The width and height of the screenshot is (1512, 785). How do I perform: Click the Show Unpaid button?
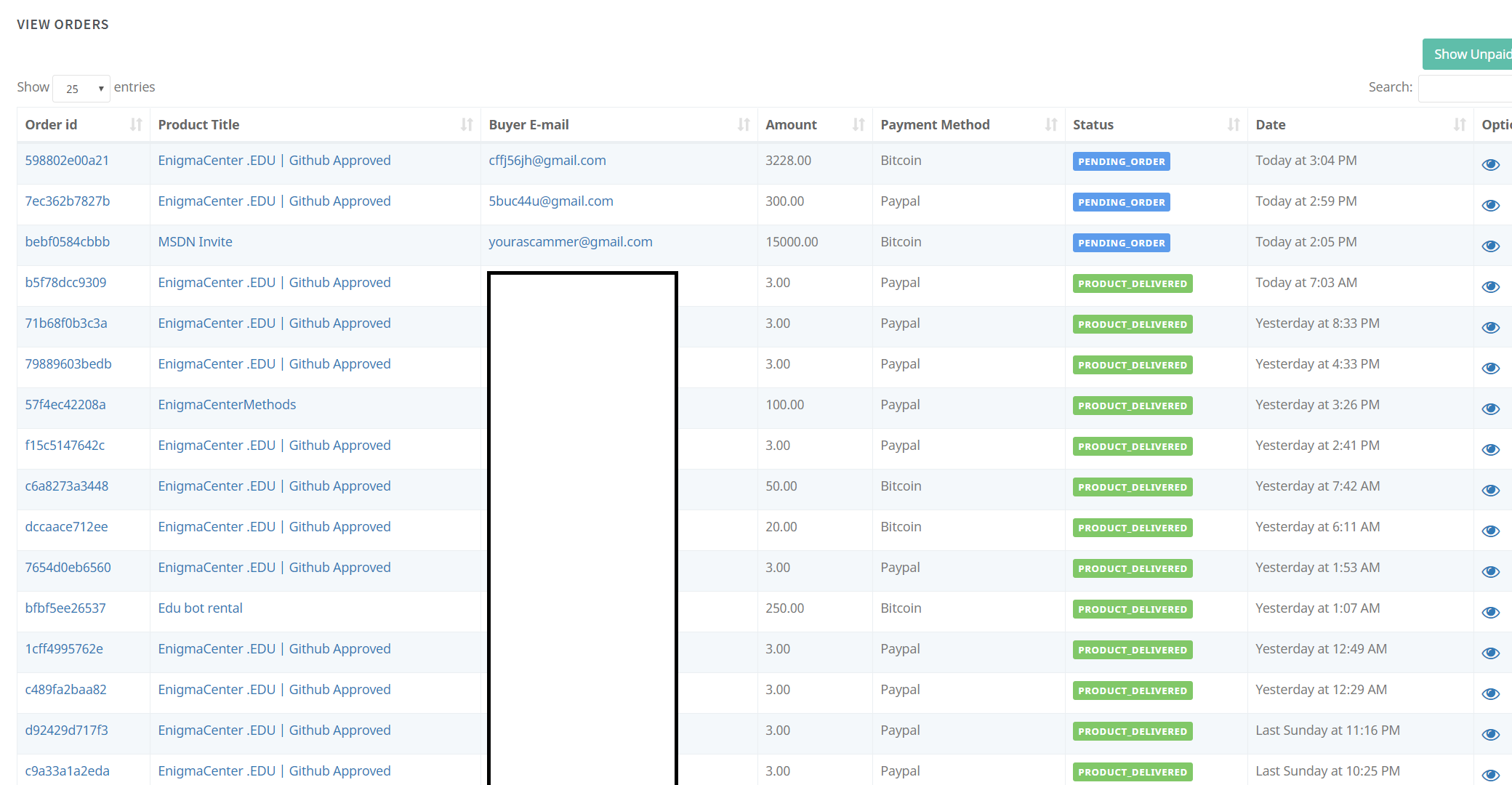[1468, 55]
